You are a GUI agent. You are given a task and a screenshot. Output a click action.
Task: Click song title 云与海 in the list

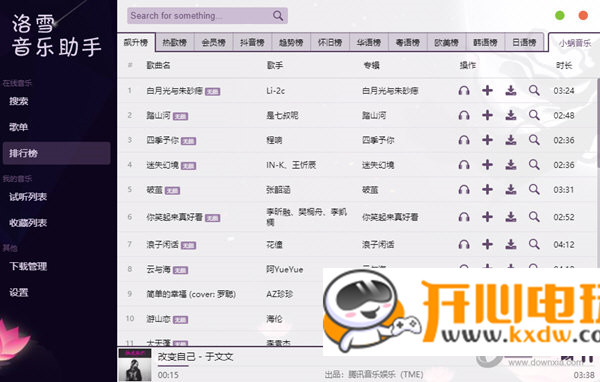[158, 269]
